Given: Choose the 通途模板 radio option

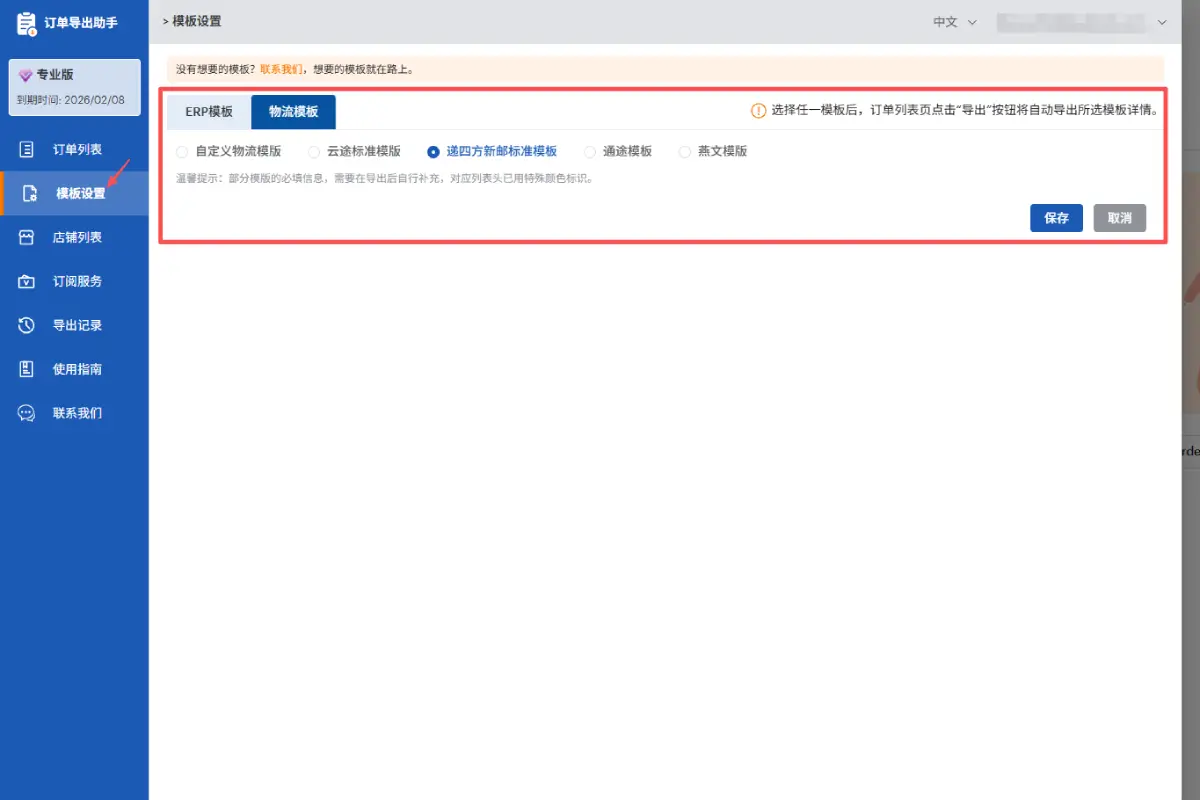Looking at the screenshot, I should pyautogui.click(x=590, y=152).
